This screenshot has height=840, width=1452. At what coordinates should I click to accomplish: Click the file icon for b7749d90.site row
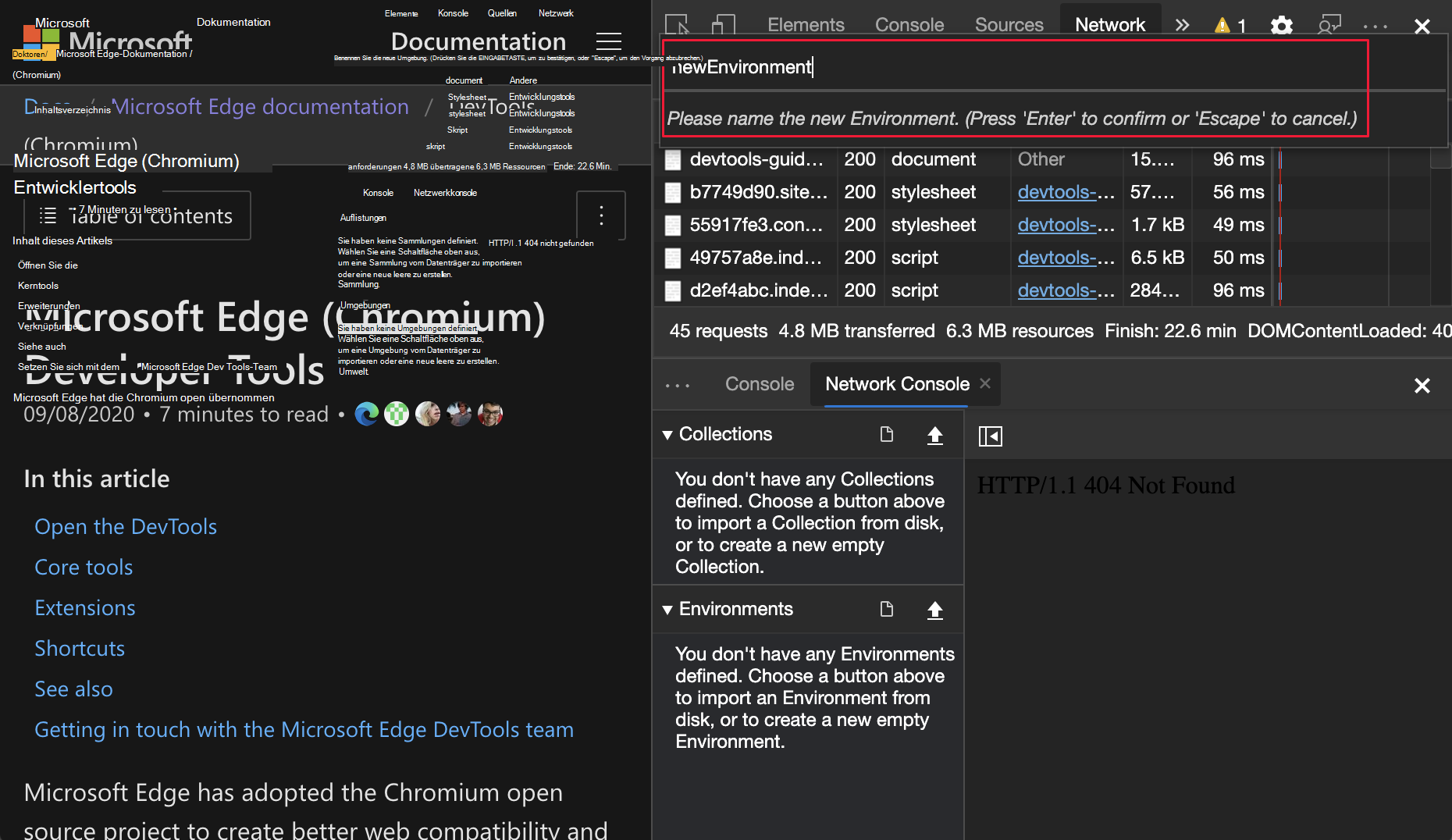pos(673,193)
